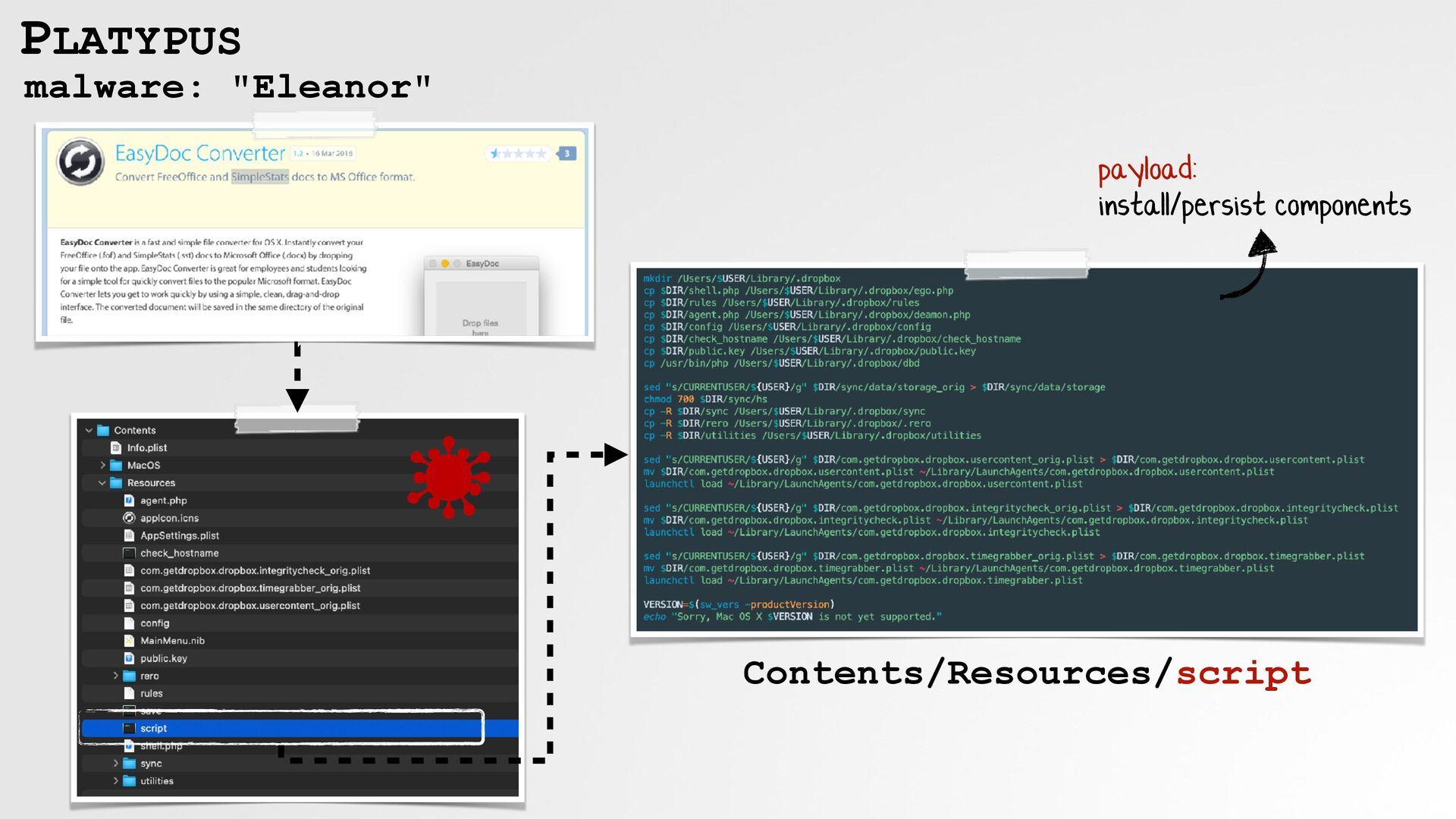Viewport: 1456px width, 819px height.
Task: Expand the MacOS folder chevron
Action: [x=102, y=465]
